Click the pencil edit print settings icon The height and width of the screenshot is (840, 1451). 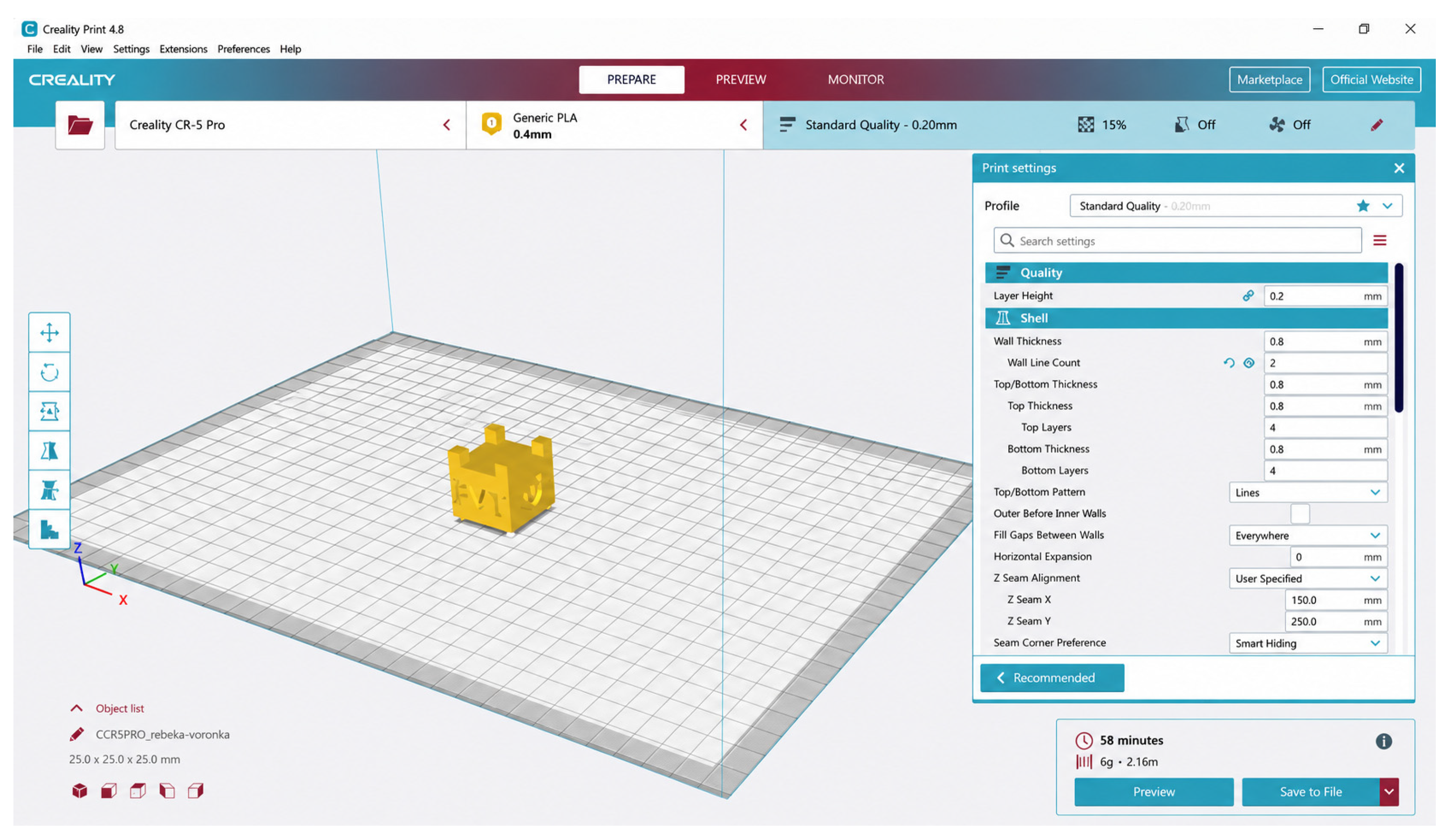click(x=1377, y=125)
